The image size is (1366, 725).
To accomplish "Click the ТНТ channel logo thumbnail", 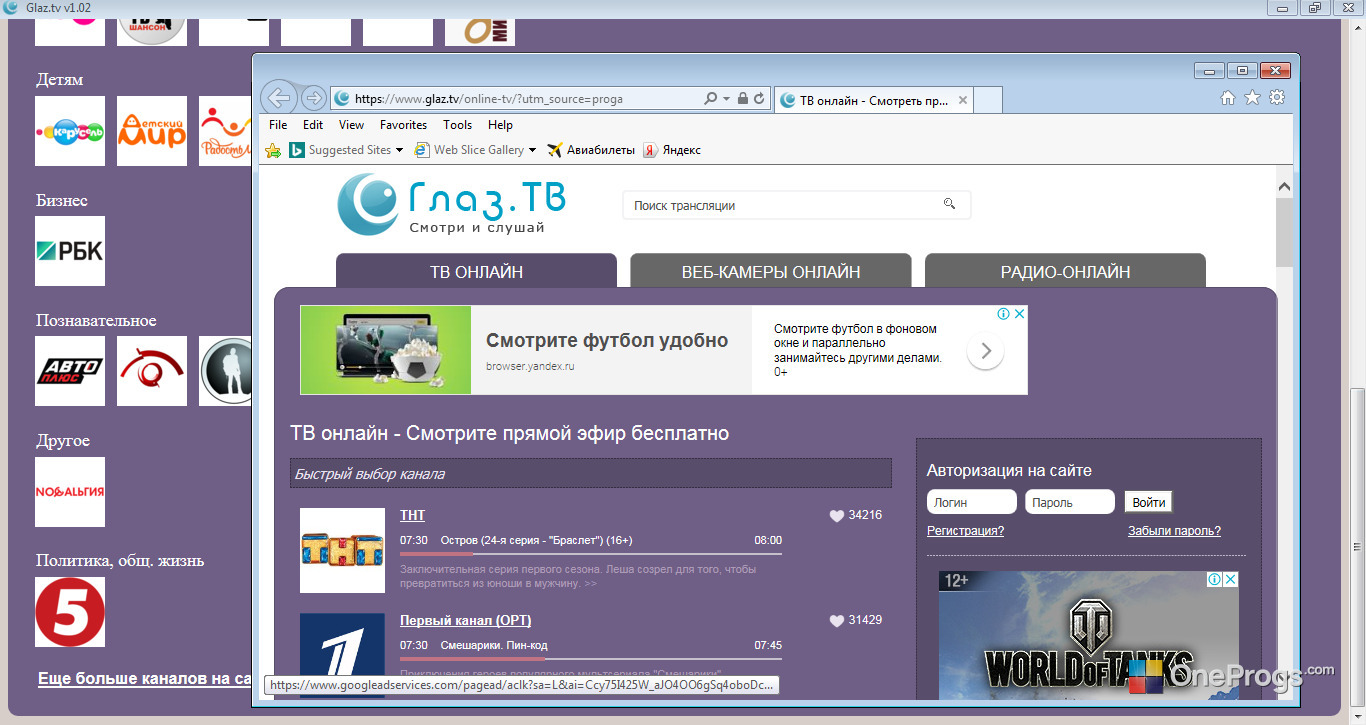I will pyautogui.click(x=342, y=551).
